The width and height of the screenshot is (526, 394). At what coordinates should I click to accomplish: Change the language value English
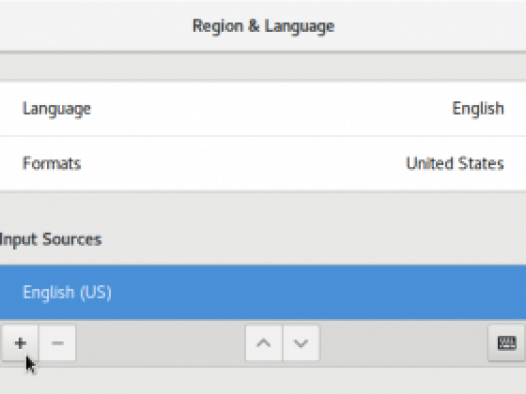click(x=478, y=109)
